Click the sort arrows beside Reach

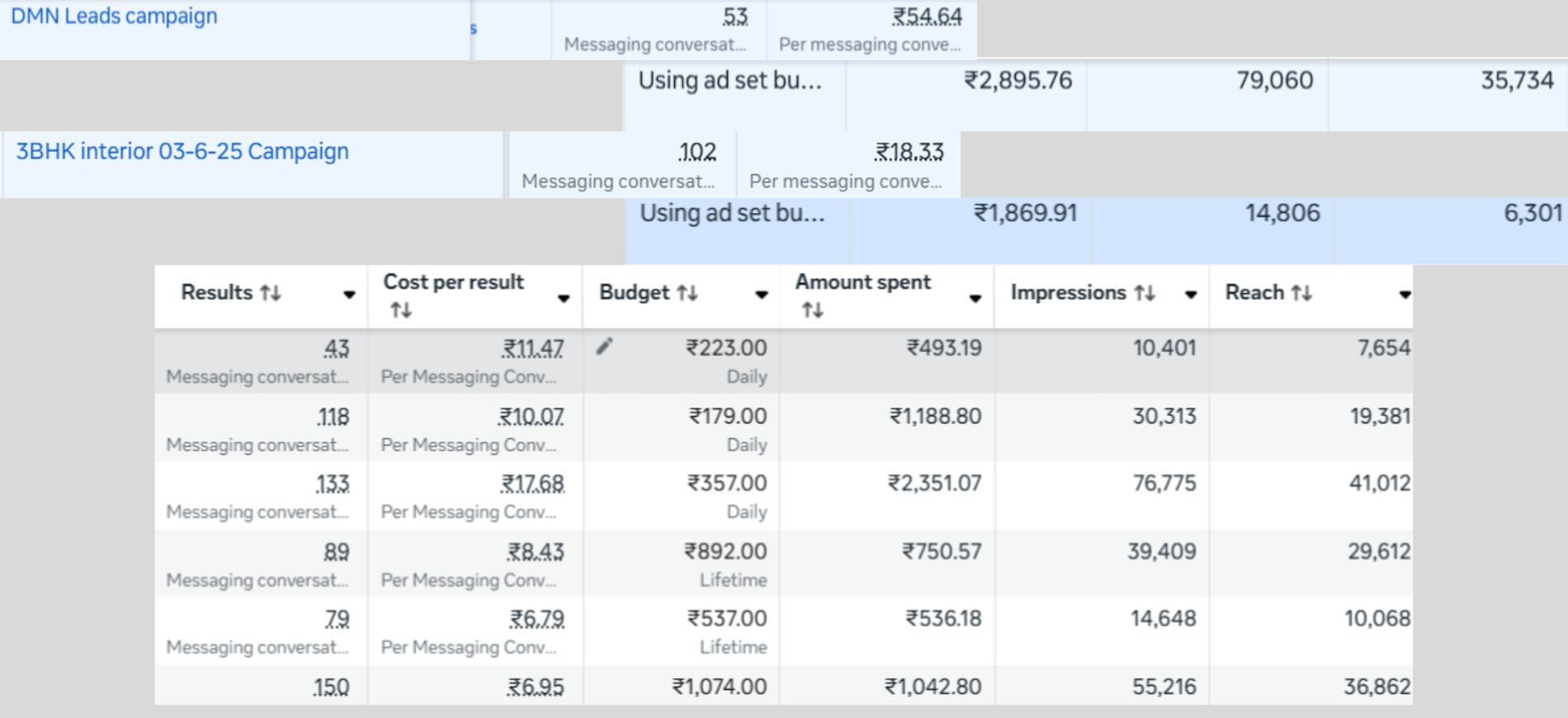tap(1301, 293)
